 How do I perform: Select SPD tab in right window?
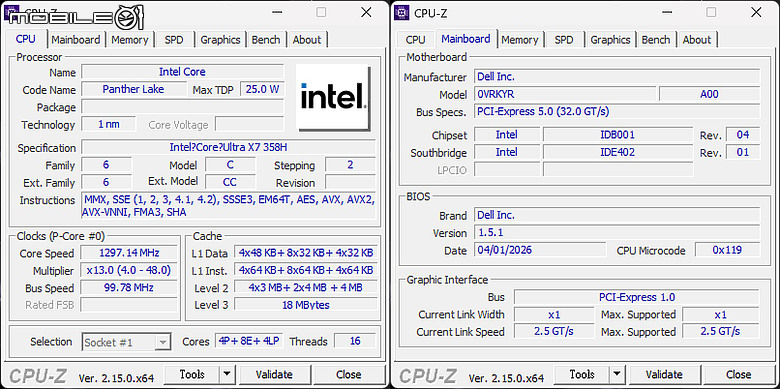pyautogui.click(x=564, y=40)
